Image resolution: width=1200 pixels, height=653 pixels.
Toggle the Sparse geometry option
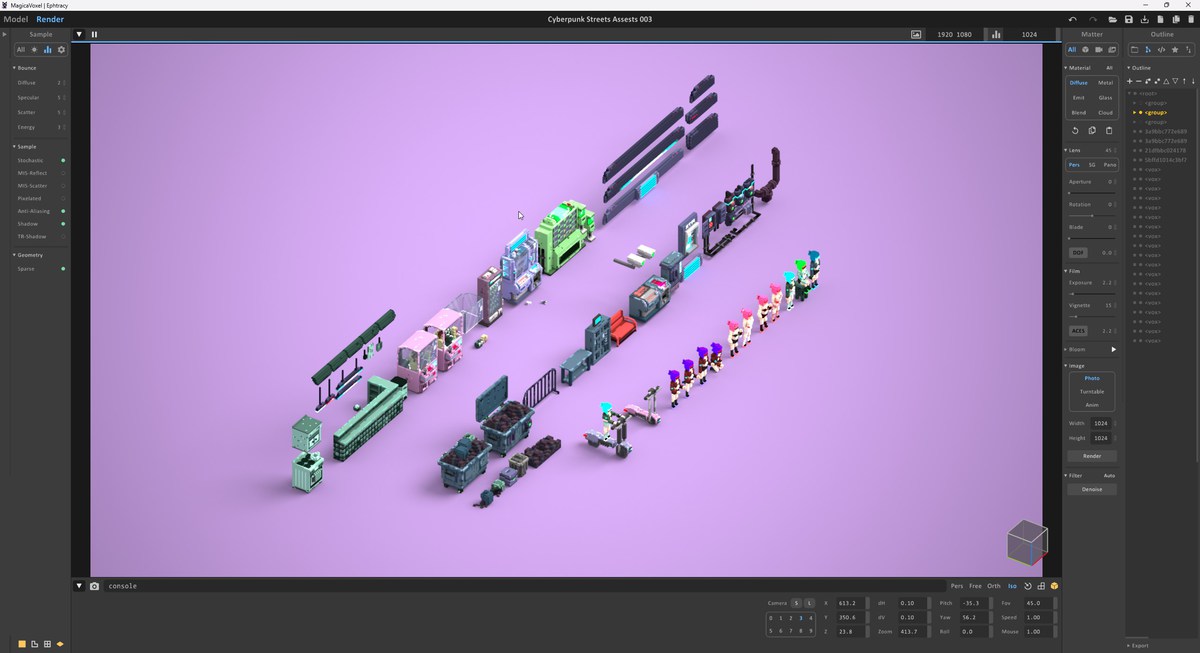[x=63, y=269]
